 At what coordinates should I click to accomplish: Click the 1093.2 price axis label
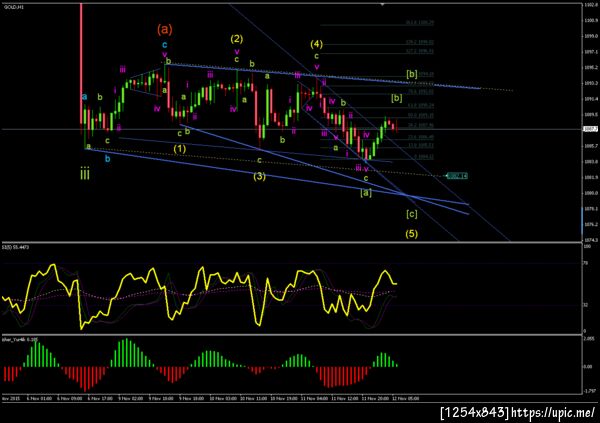click(590, 83)
